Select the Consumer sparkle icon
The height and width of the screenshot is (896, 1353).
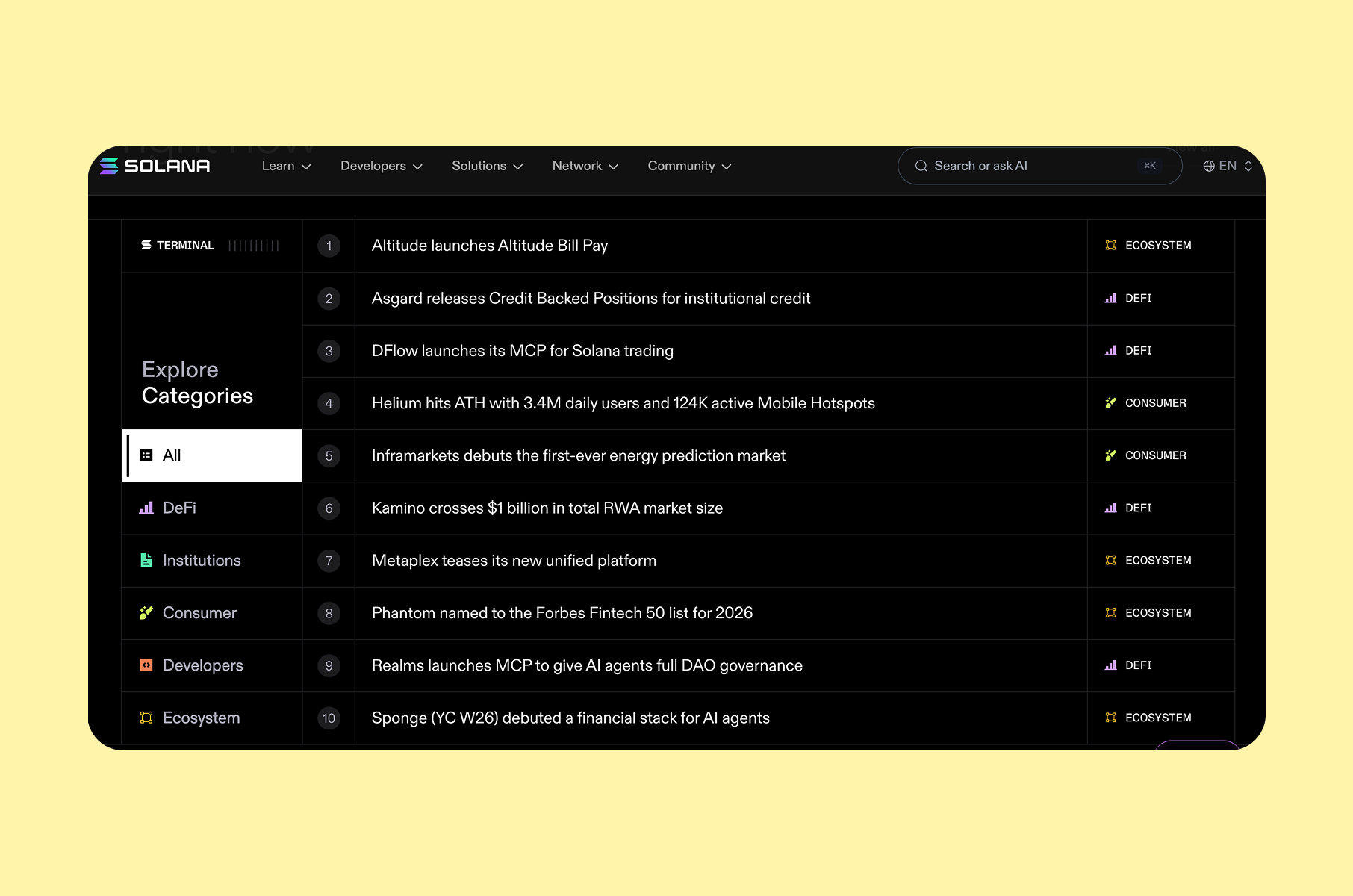tap(146, 613)
